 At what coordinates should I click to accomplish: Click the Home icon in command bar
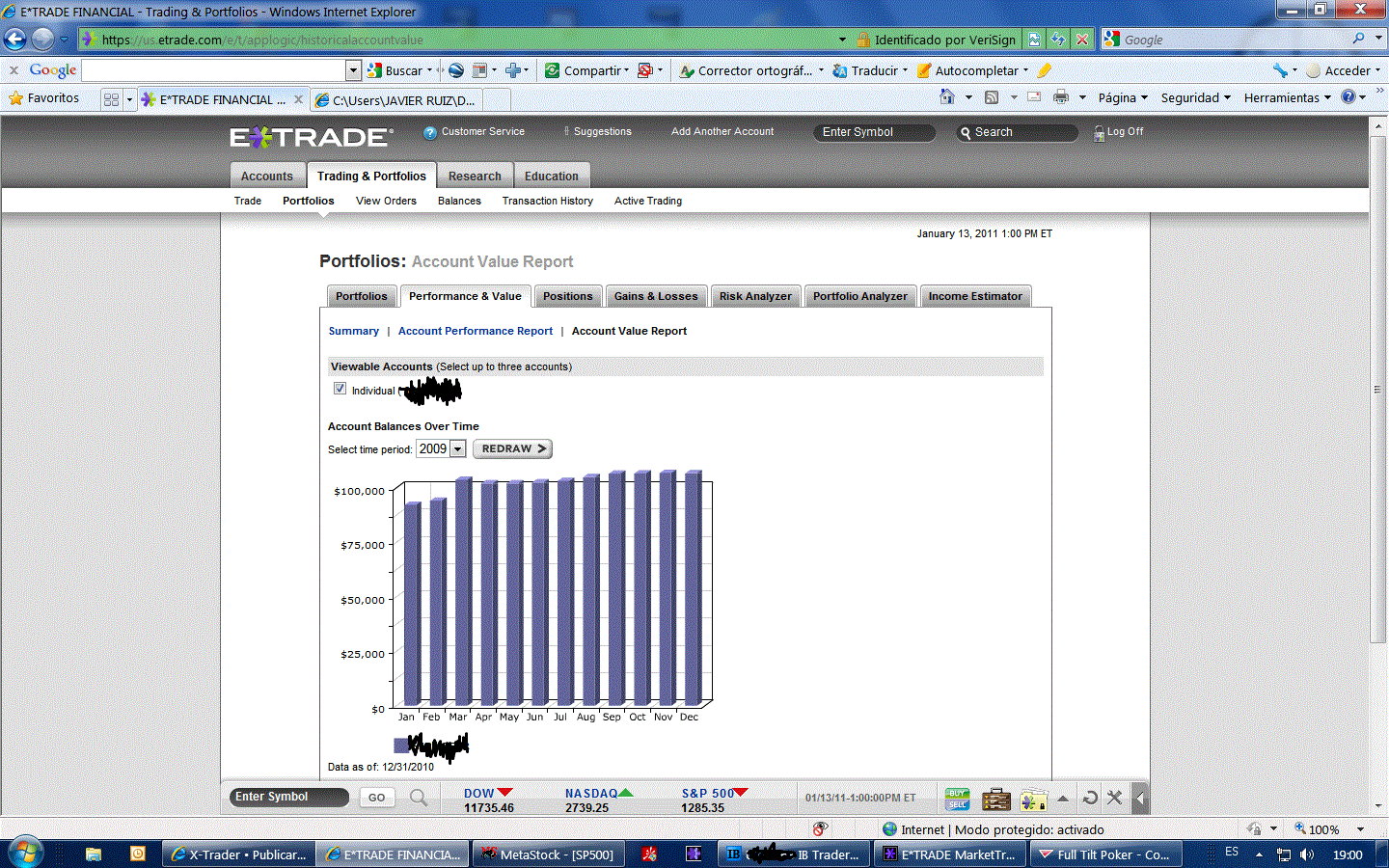point(947,96)
